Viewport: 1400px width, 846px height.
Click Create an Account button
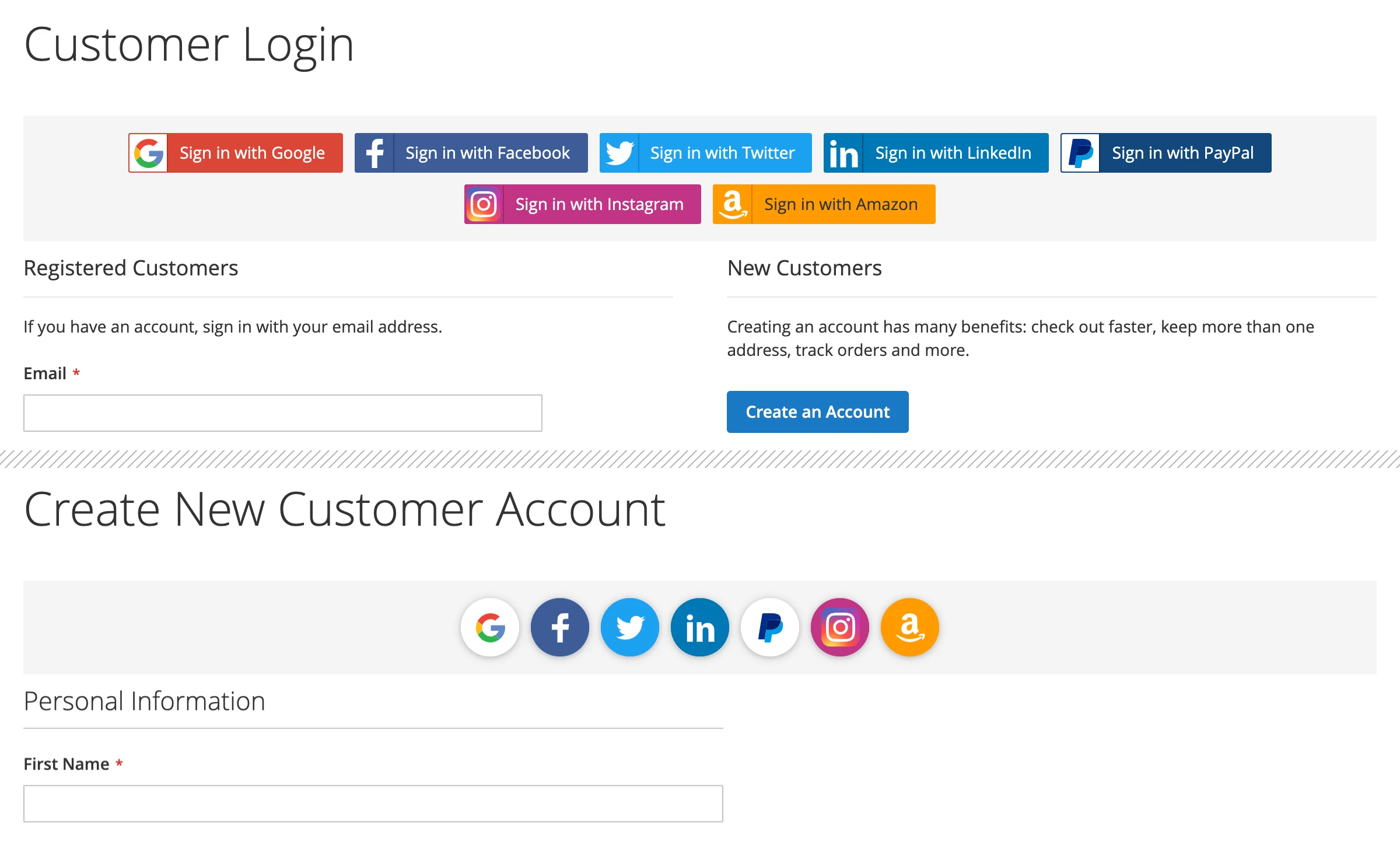point(817,412)
